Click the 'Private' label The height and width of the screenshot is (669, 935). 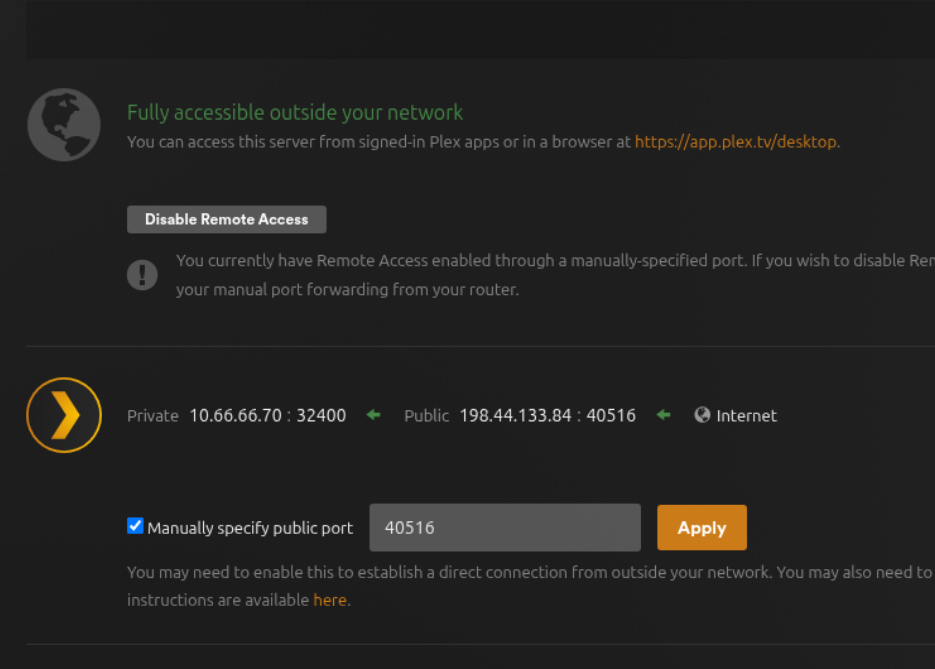(x=153, y=416)
